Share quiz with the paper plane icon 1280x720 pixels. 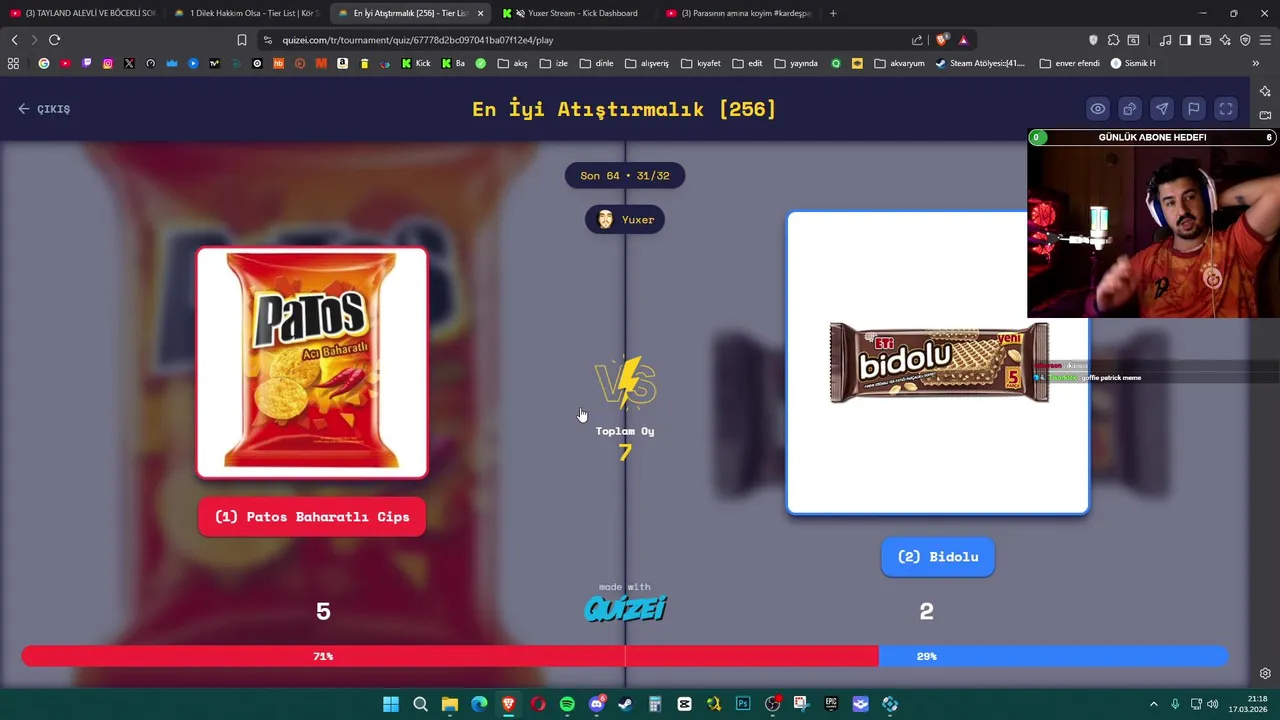tap(1162, 109)
